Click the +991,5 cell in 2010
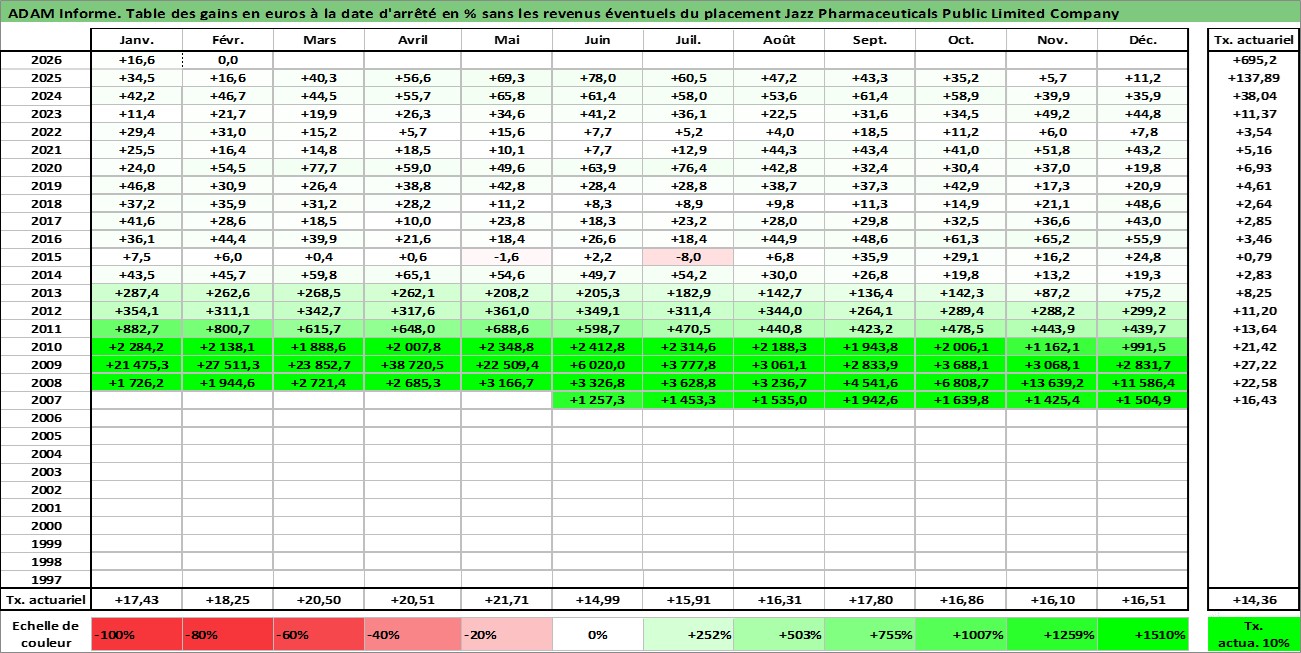This screenshot has width=1301, height=653. point(1143,347)
